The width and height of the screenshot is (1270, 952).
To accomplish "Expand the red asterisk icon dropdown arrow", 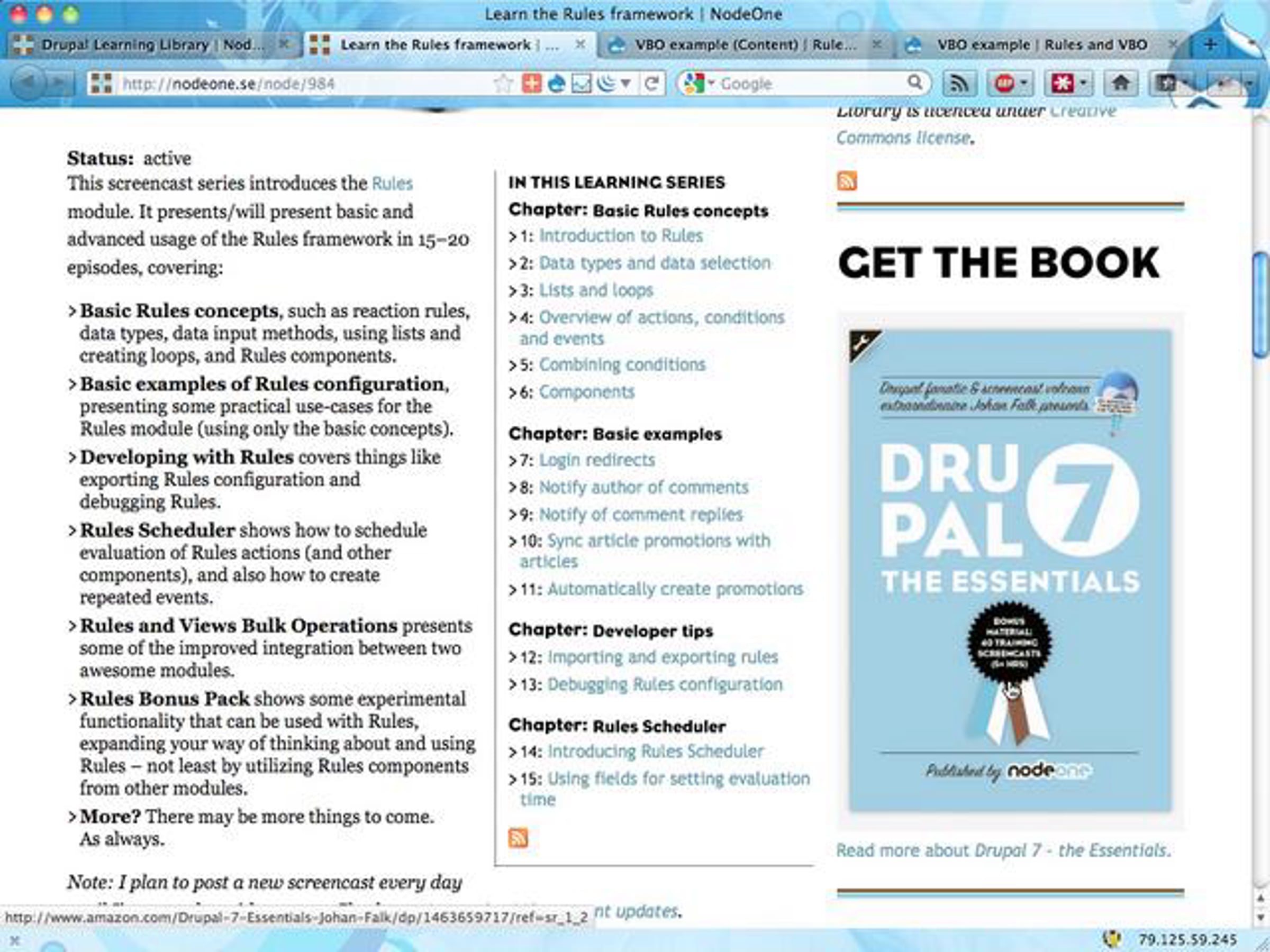I will point(1083,84).
